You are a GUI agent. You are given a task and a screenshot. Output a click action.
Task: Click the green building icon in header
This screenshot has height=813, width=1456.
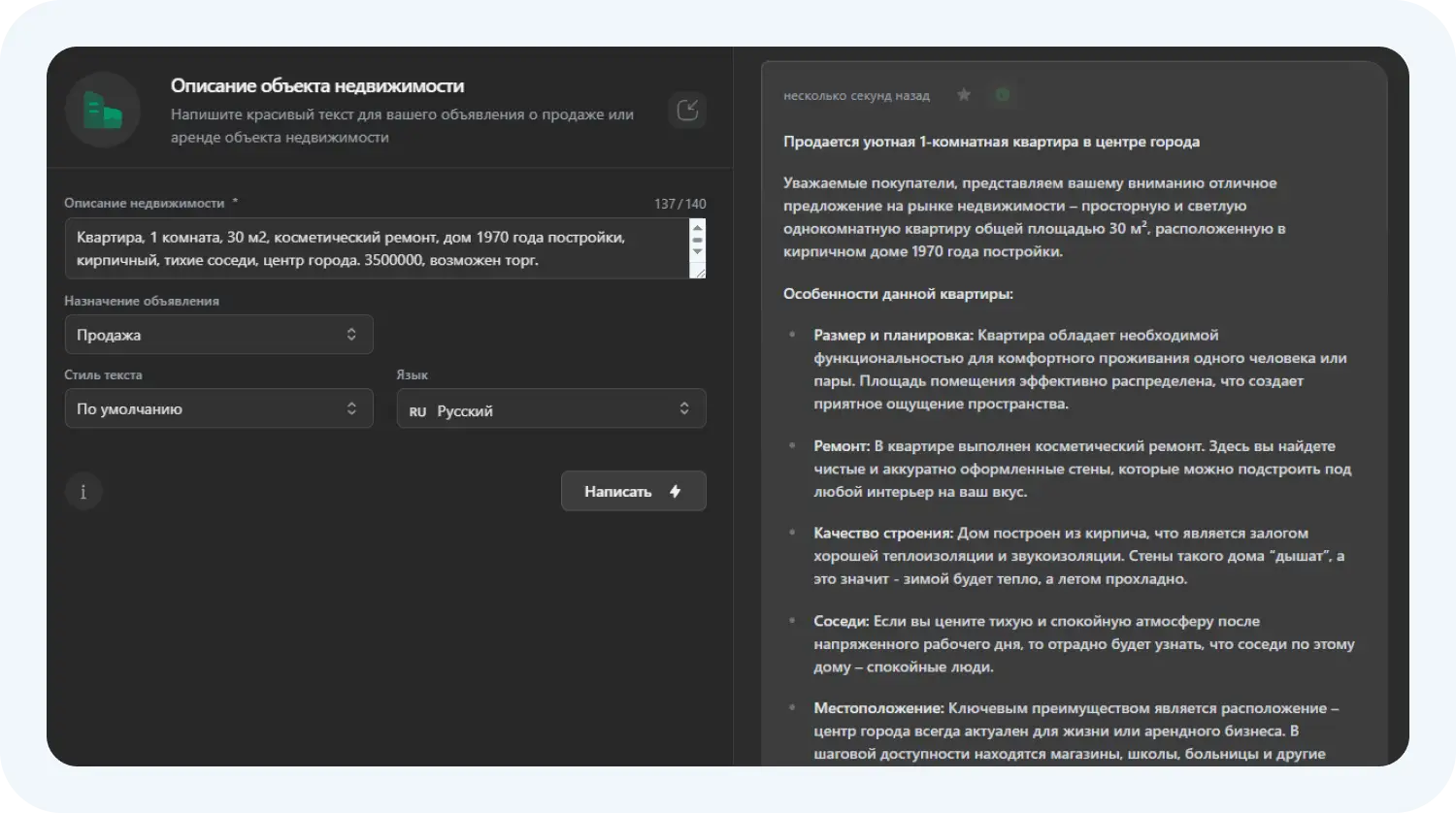[103, 110]
